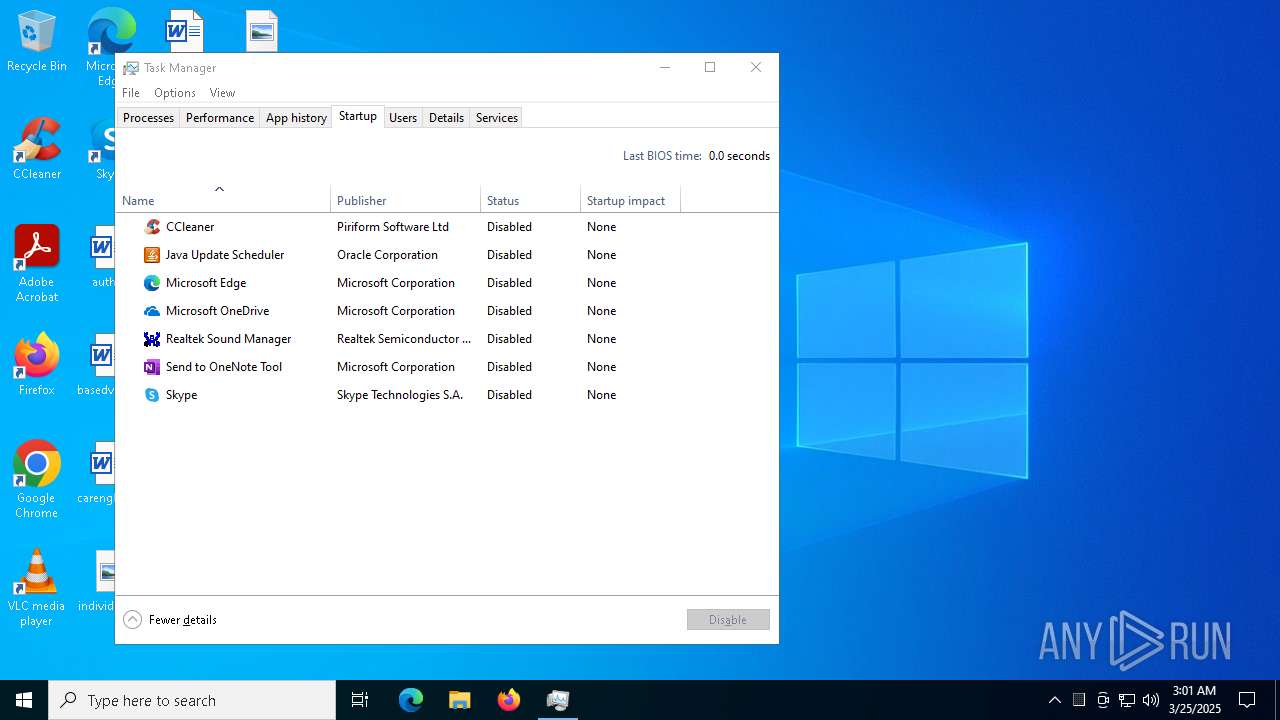Click the 'Piriform Software Ltd' publisher cell
Screen dimensions: 1280x720
point(393,227)
